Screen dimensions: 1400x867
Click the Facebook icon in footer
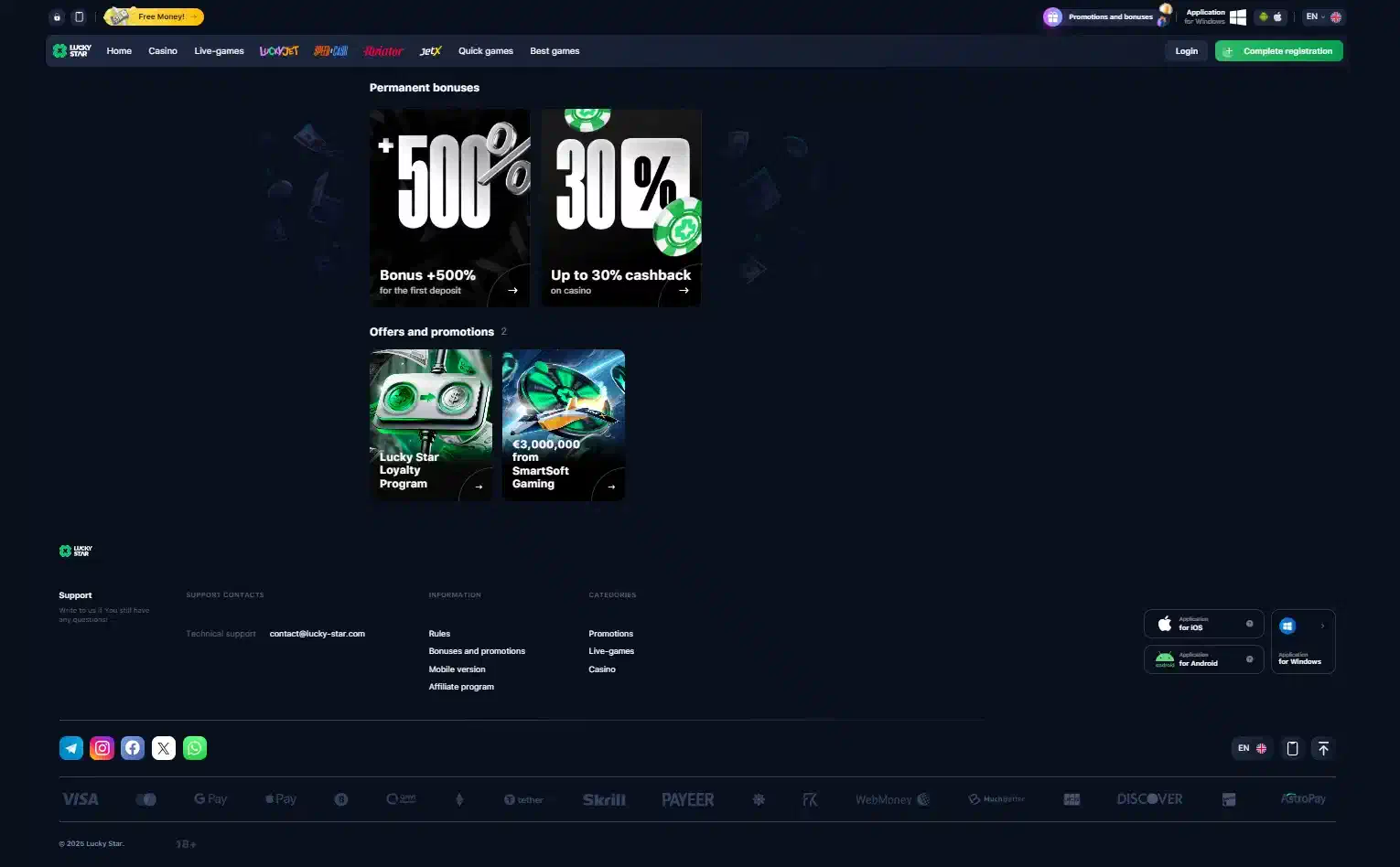133,748
